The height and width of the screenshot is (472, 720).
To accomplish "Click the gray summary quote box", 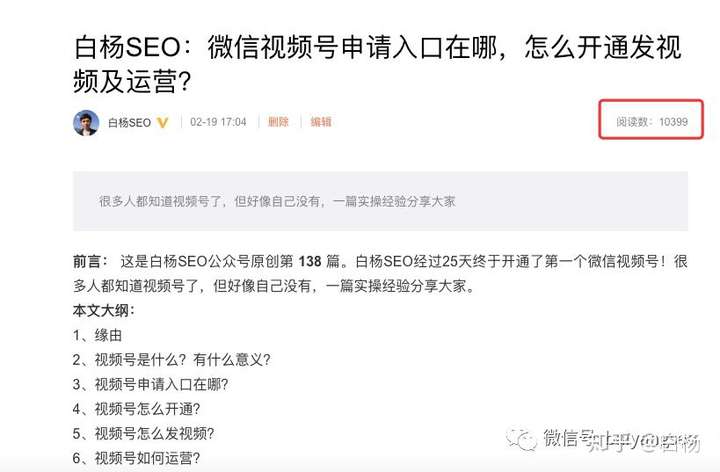I will [380, 201].
